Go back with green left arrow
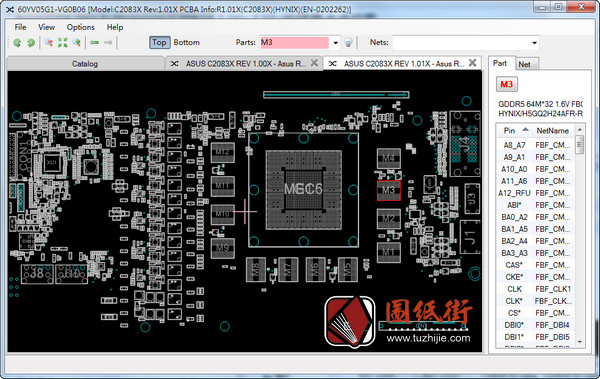The width and height of the screenshot is (600, 379). [94, 42]
